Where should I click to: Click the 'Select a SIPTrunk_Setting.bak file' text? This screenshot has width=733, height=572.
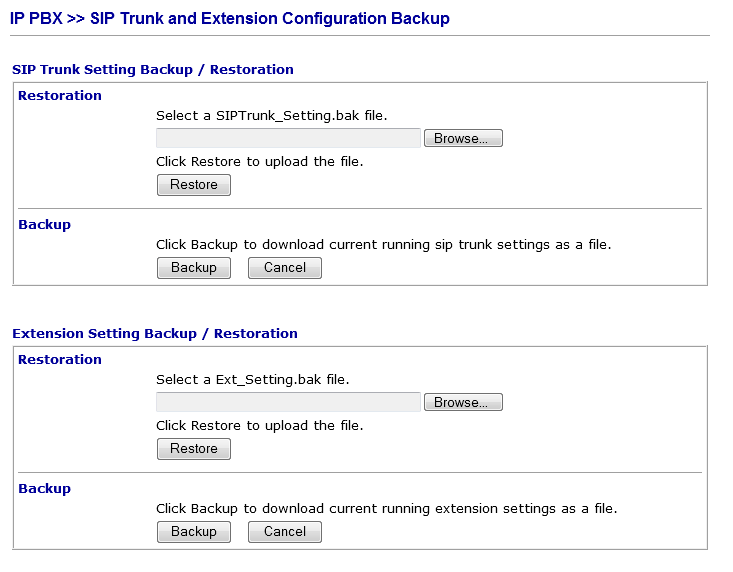pos(271,116)
